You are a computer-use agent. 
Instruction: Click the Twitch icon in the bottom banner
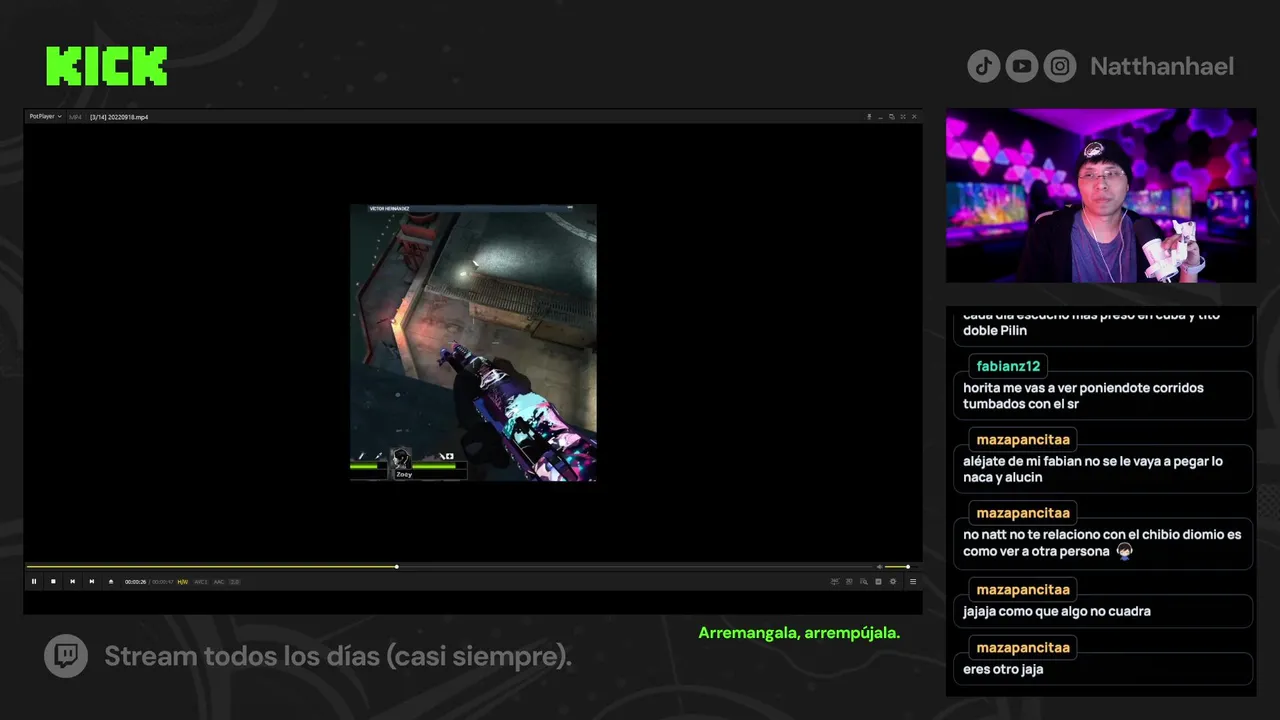(x=66, y=656)
